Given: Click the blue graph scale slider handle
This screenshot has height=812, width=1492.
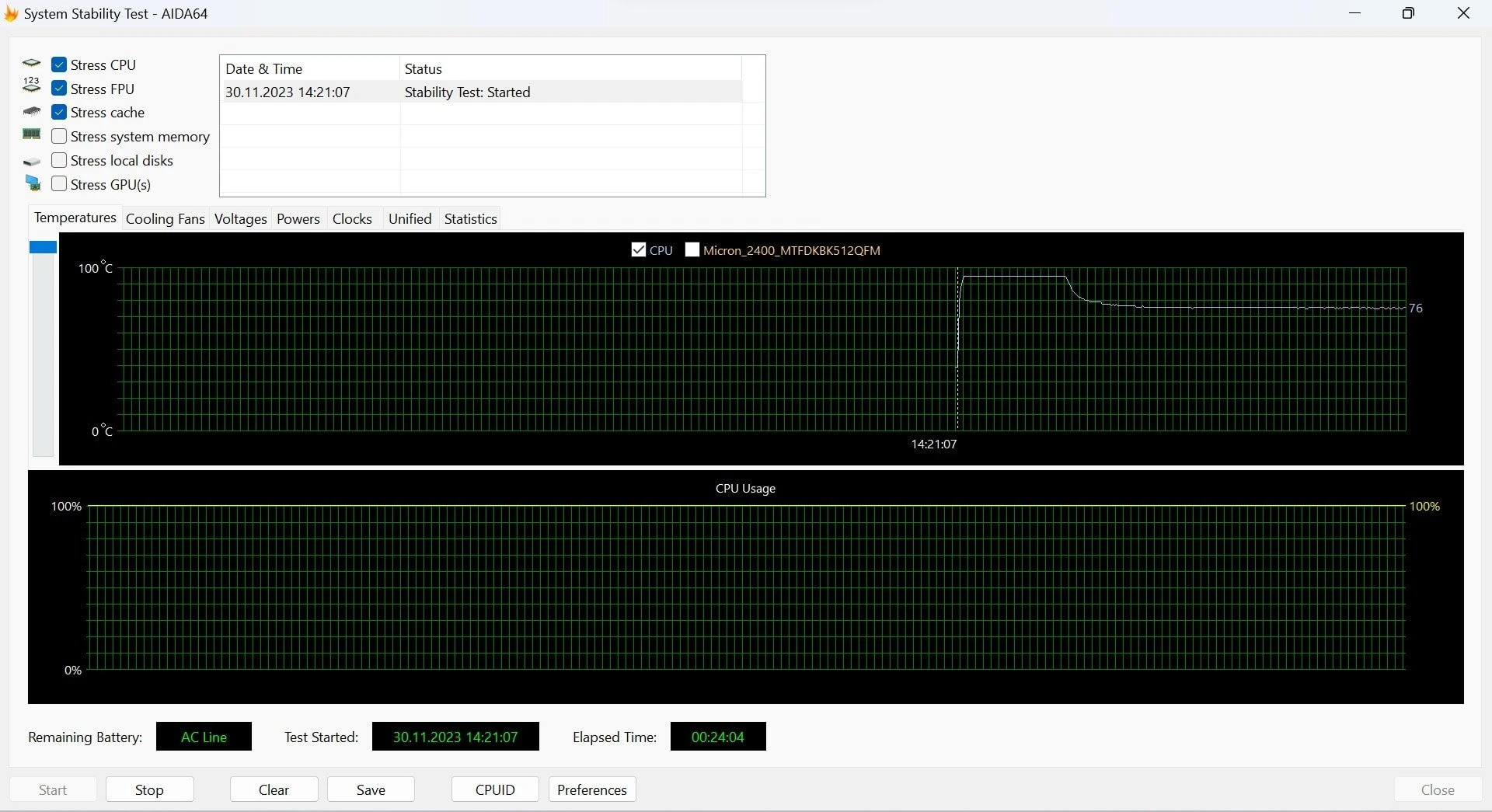Looking at the screenshot, I should point(43,247).
